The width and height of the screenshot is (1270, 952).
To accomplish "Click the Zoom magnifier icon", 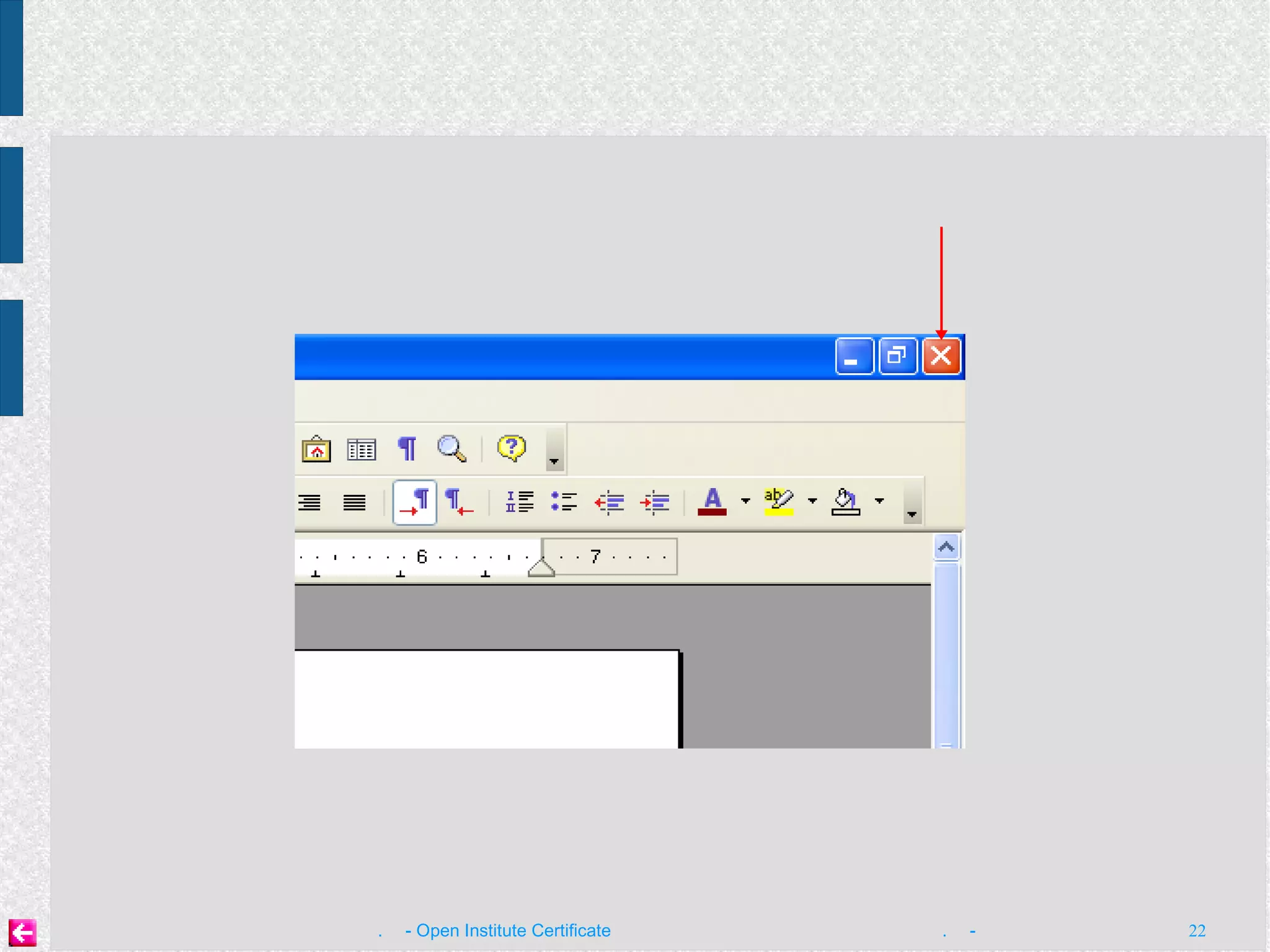I will [x=451, y=448].
